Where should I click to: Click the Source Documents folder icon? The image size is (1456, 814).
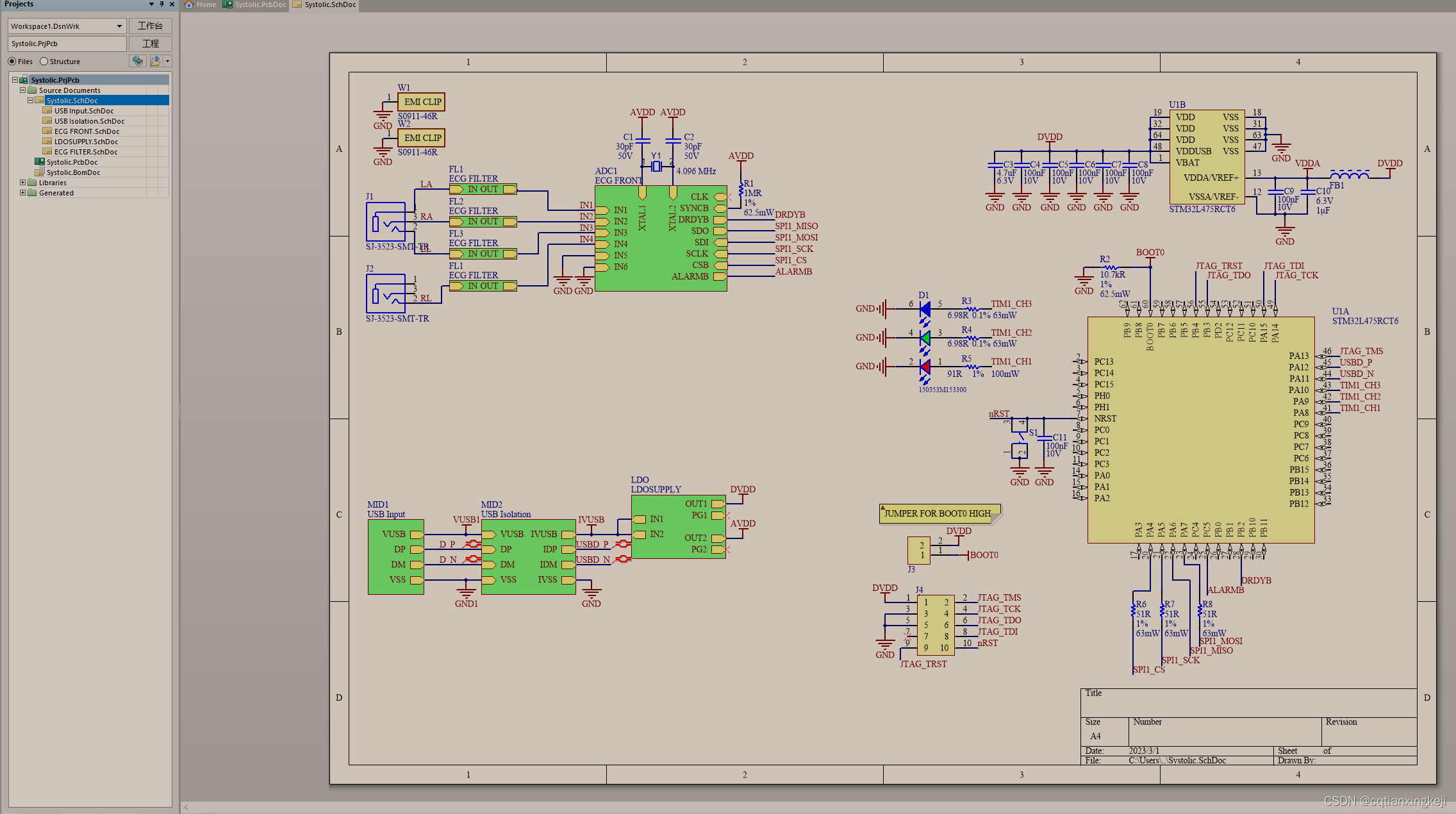pyautogui.click(x=32, y=90)
